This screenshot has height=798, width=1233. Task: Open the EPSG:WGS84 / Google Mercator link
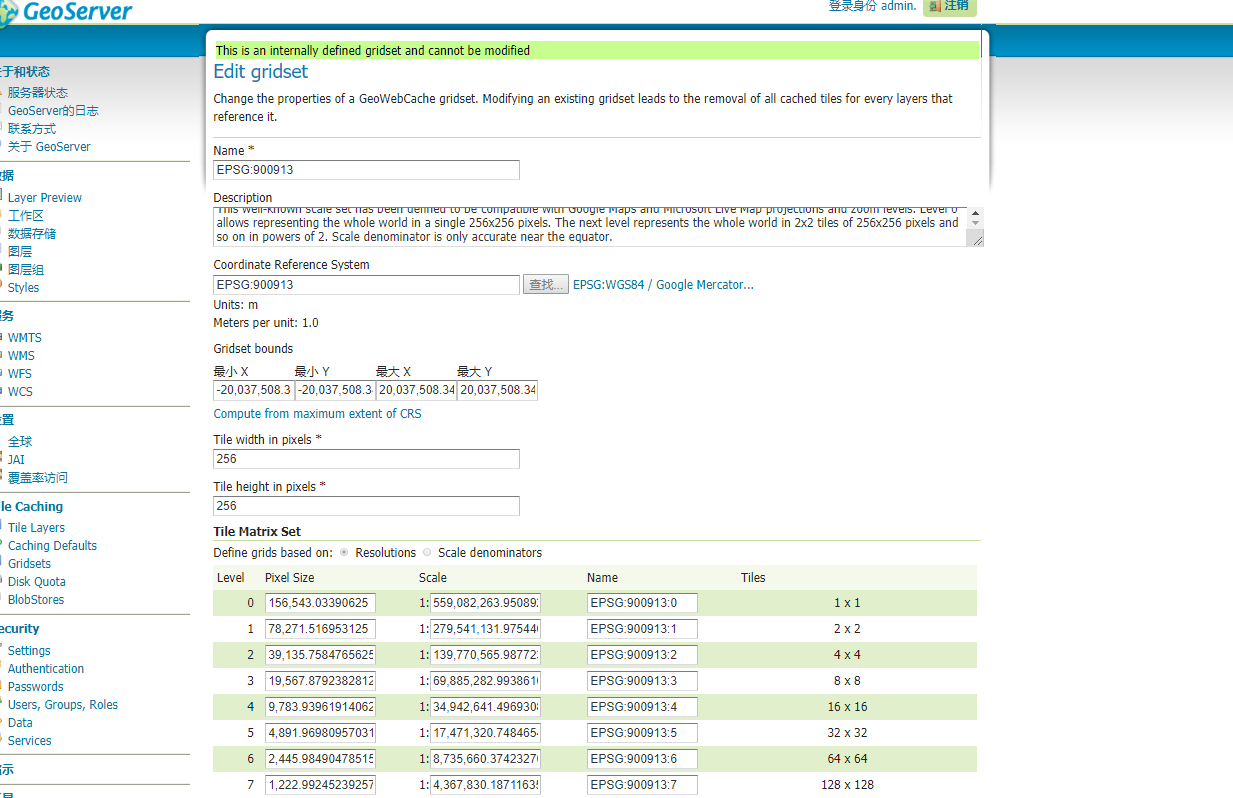pos(663,285)
